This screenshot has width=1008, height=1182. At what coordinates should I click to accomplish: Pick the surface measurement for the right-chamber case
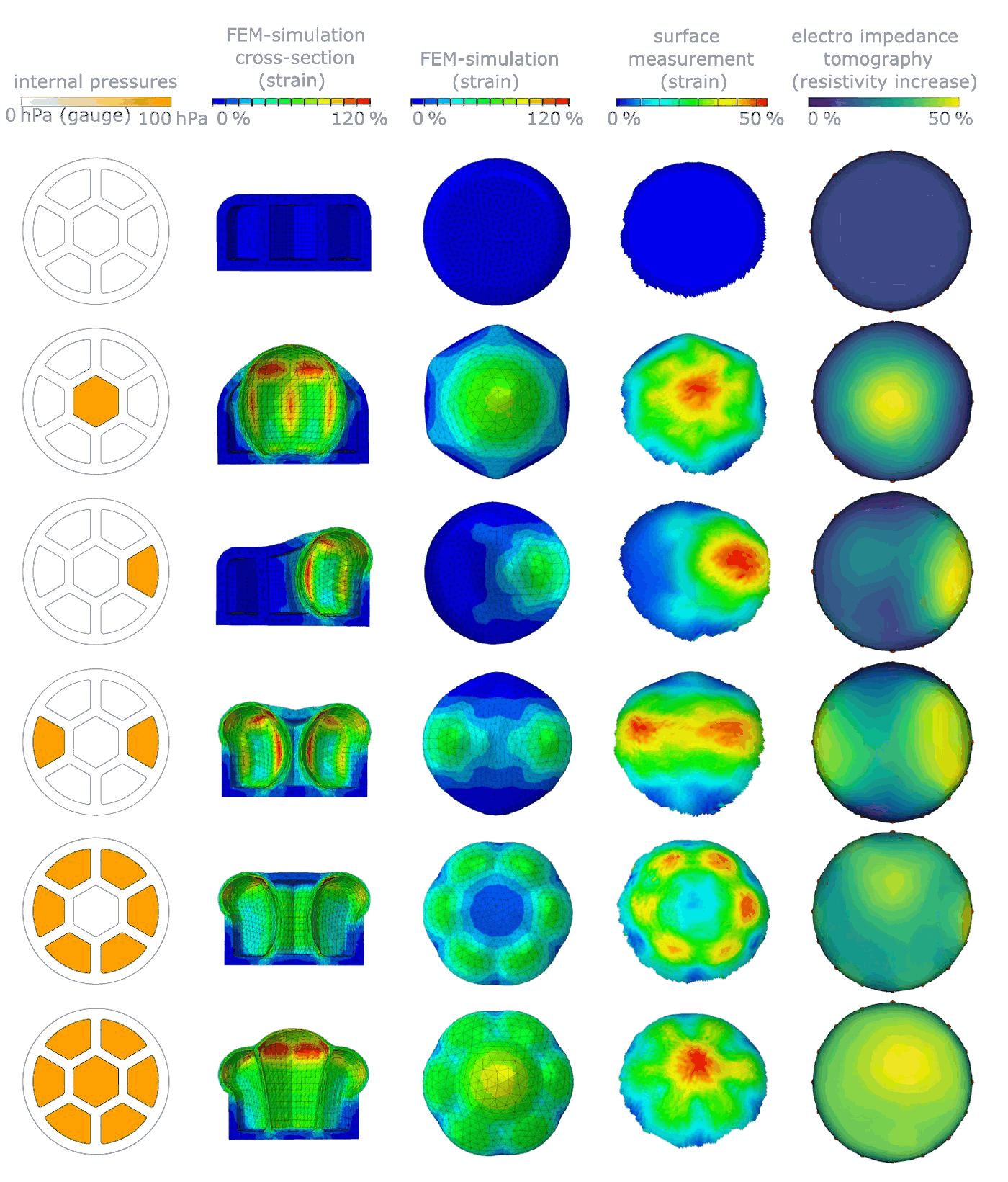coord(694,571)
